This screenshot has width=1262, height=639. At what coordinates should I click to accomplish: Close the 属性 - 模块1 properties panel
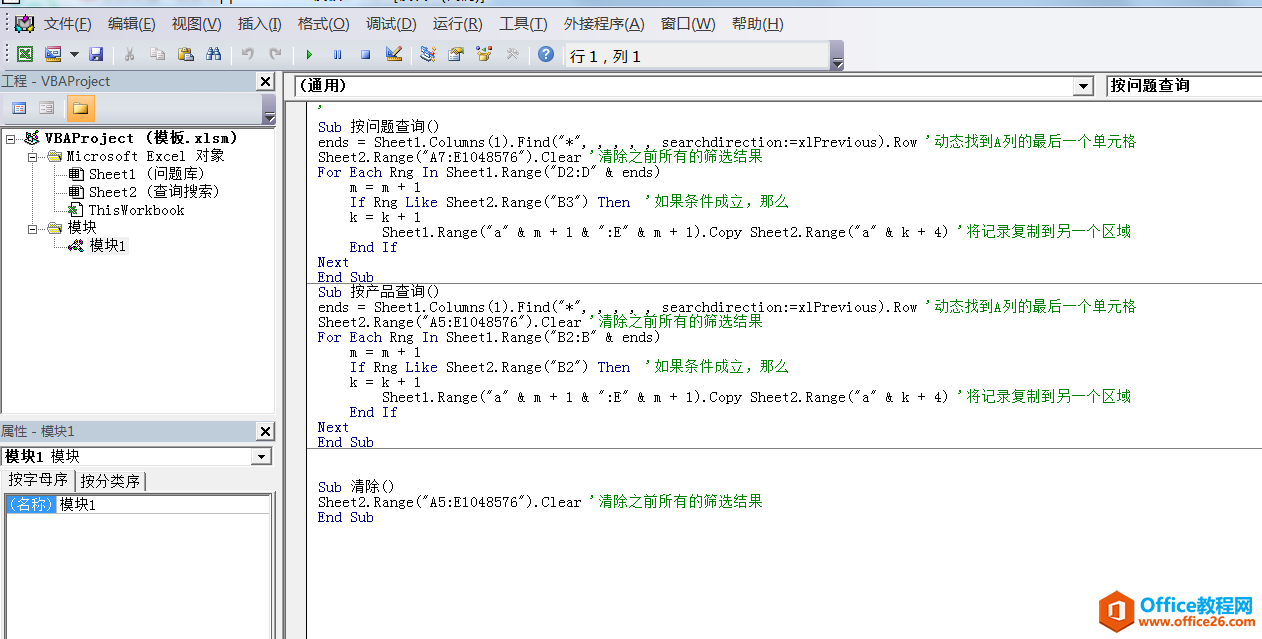click(x=265, y=431)
